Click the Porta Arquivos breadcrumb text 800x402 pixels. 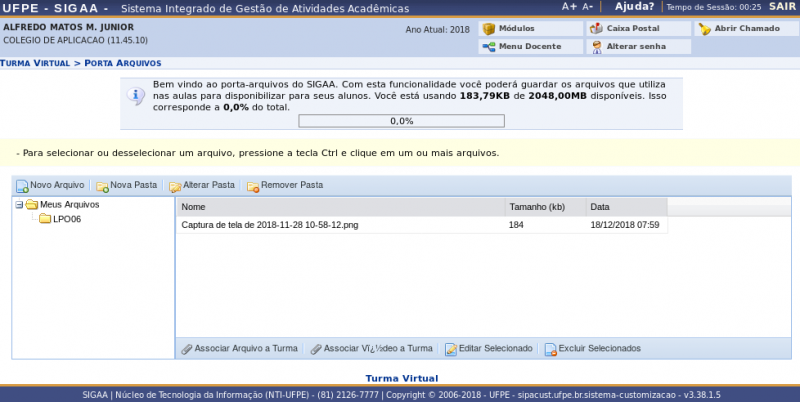(123, 63)
